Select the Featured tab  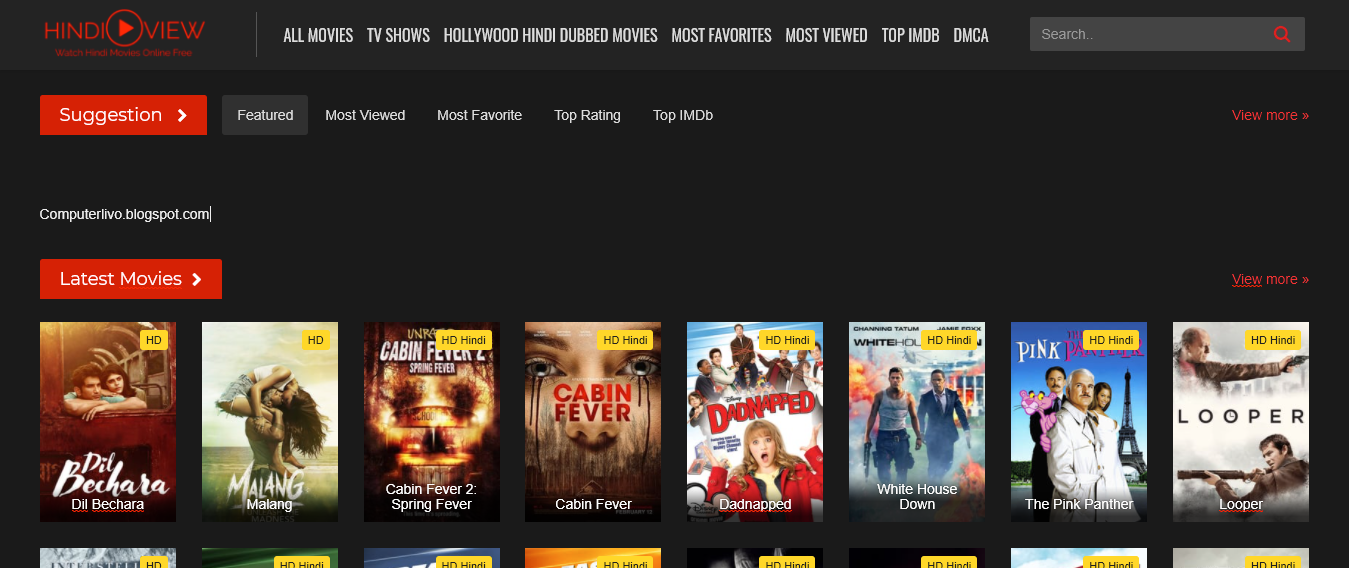(x=265, y=115)
